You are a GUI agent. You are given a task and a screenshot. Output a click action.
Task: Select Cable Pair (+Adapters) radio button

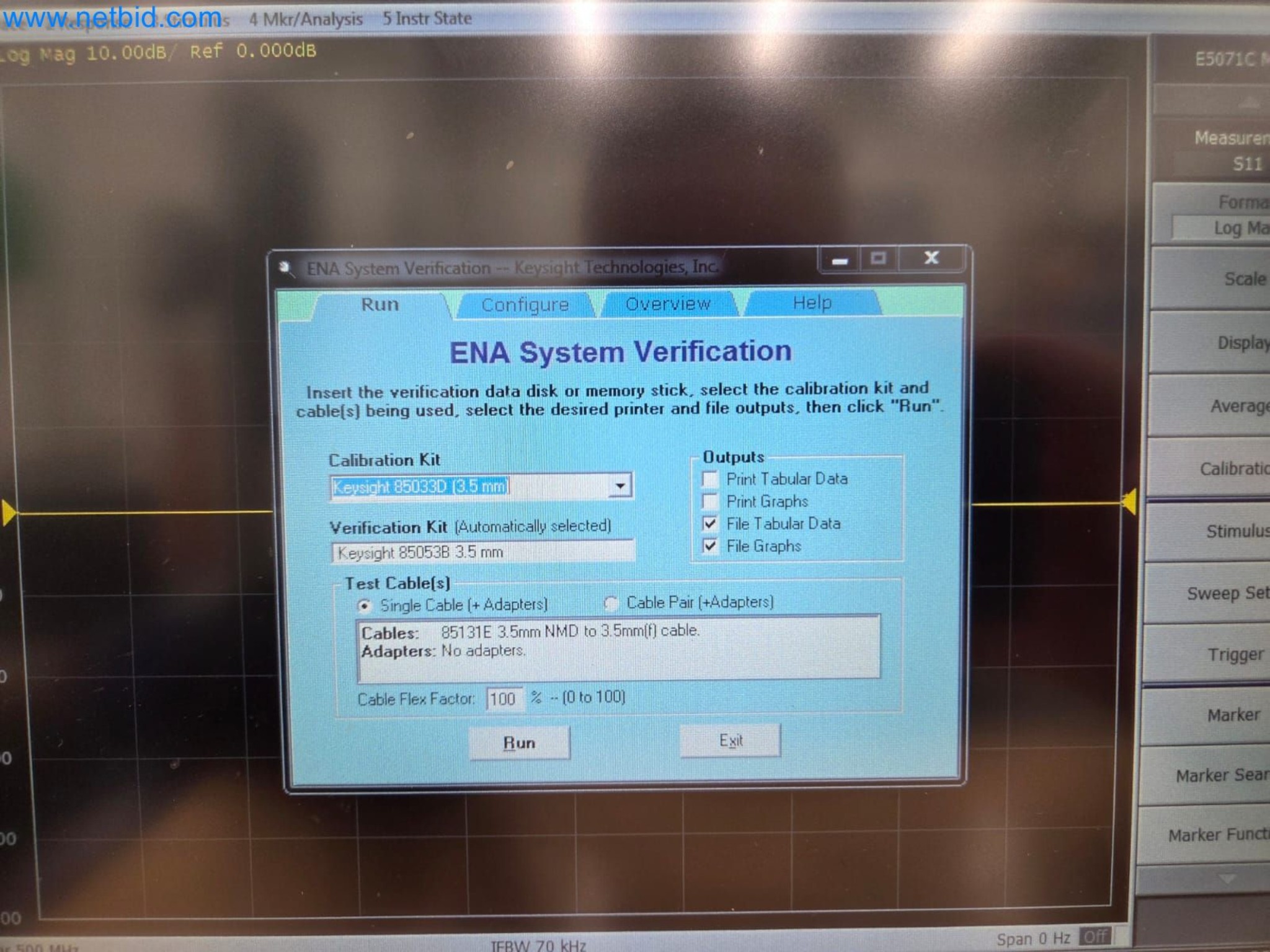pos(611,603)
